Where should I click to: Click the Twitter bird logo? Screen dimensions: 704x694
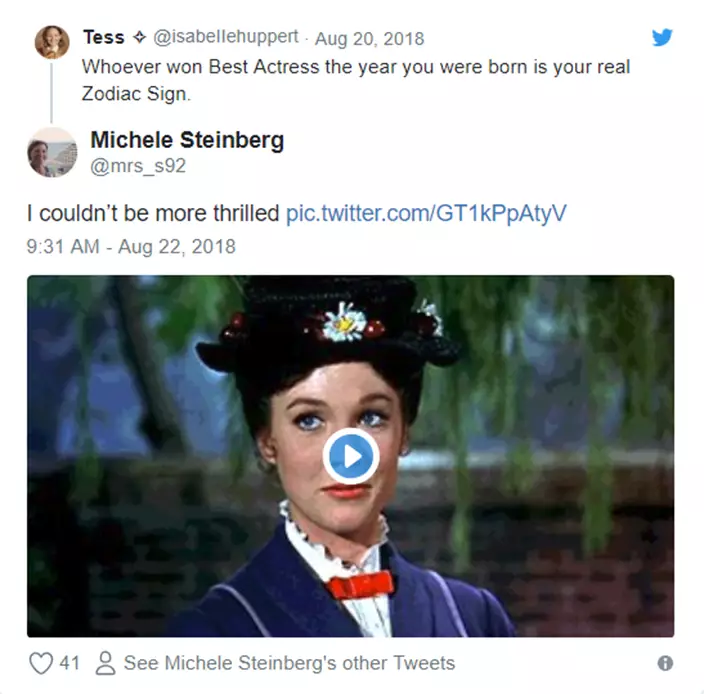click(x=661, y=38)
